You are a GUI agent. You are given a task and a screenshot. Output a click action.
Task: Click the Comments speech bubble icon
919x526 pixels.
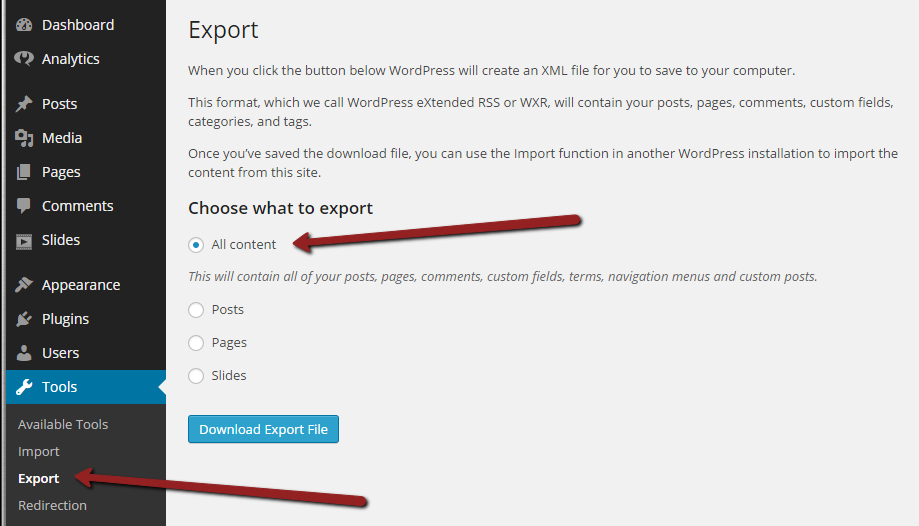(24, 206)
